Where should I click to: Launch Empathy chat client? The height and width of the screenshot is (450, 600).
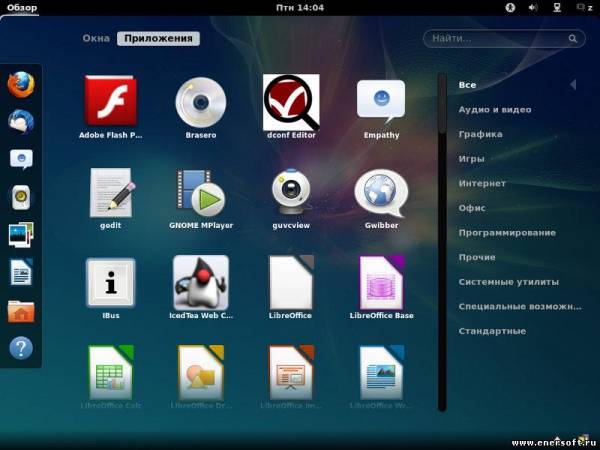[x=381, y=101]
